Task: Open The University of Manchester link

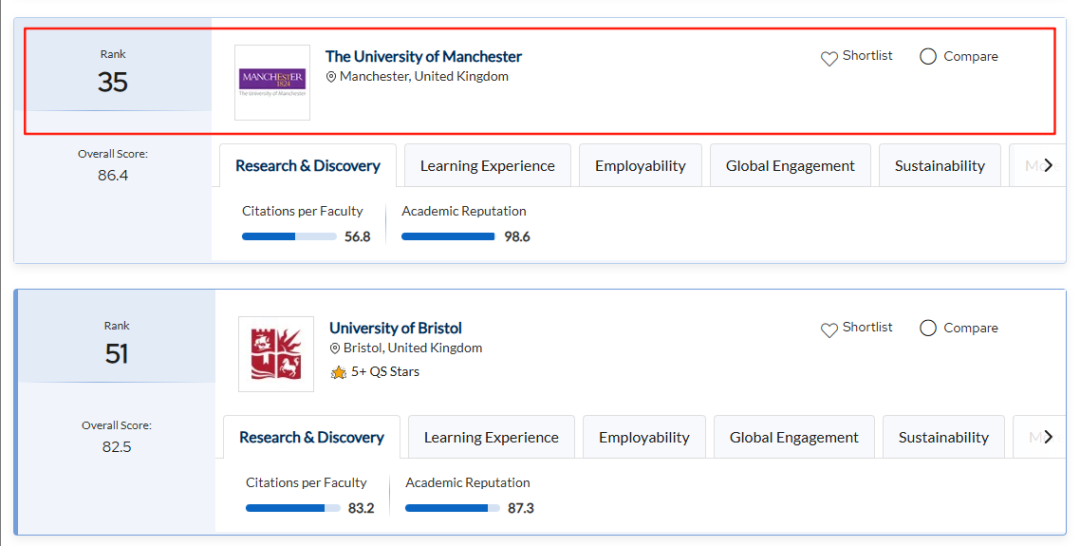Action: 424,56
